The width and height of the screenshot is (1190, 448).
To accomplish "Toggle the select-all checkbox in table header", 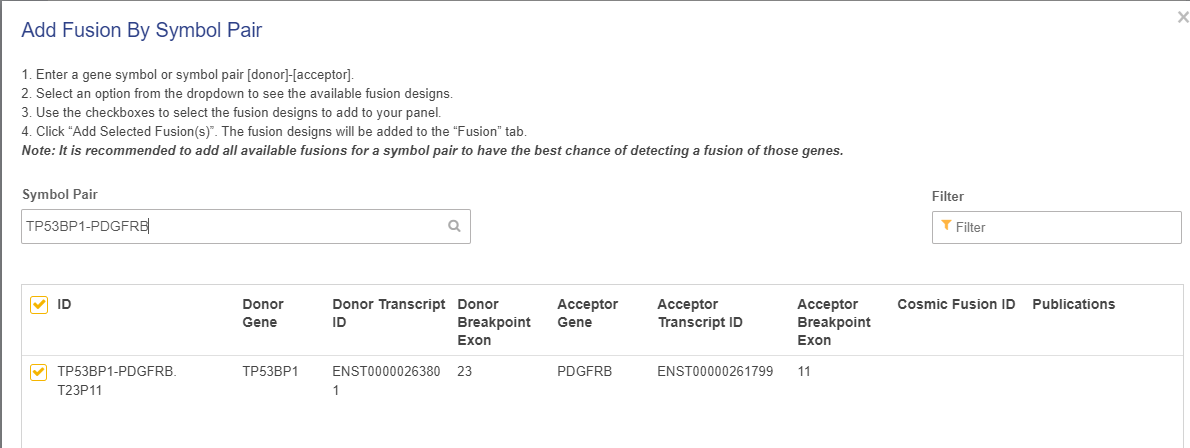I will pyautogui.click(x=39, y=305).
